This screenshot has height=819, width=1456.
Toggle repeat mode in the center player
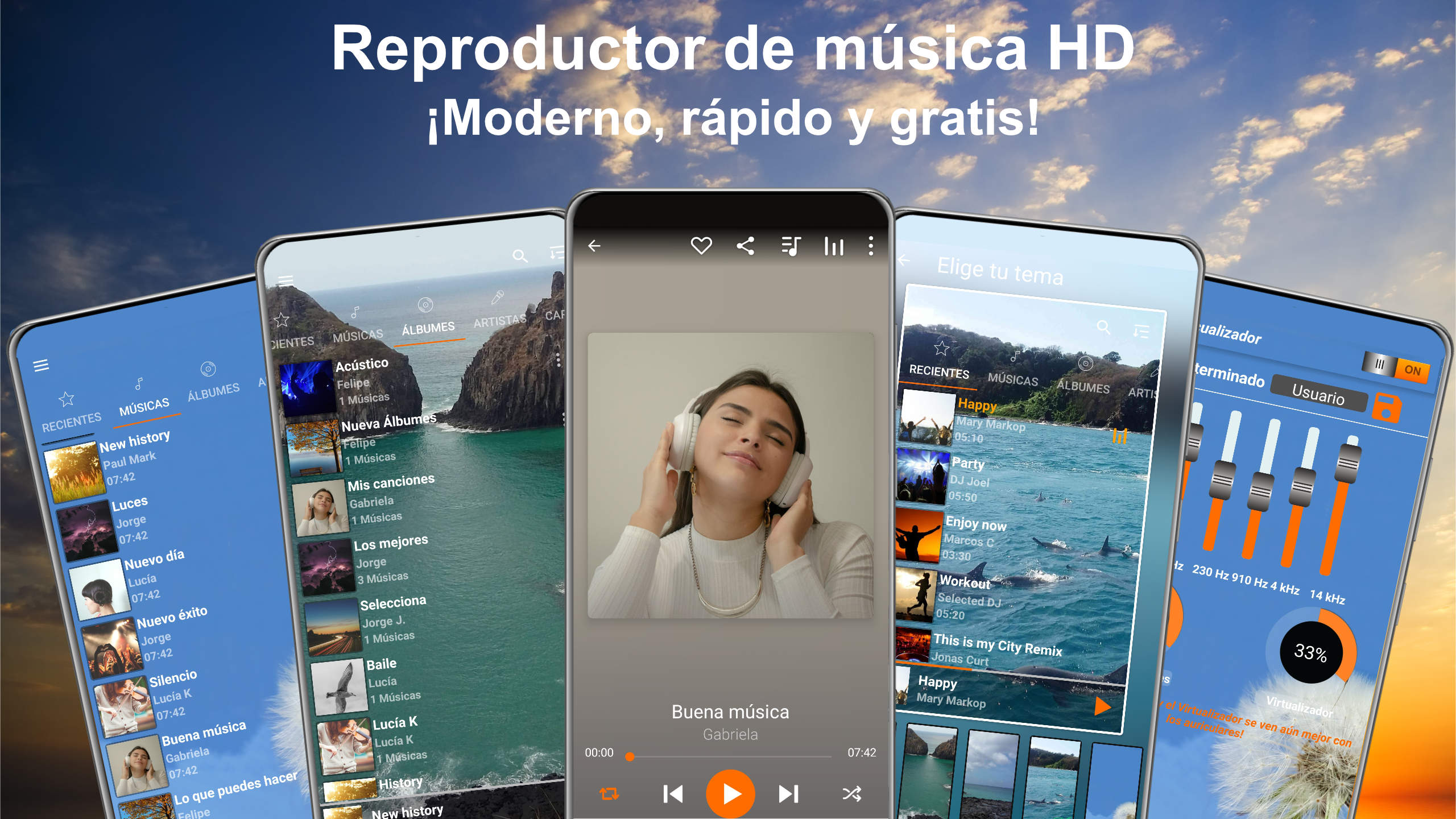609,793
